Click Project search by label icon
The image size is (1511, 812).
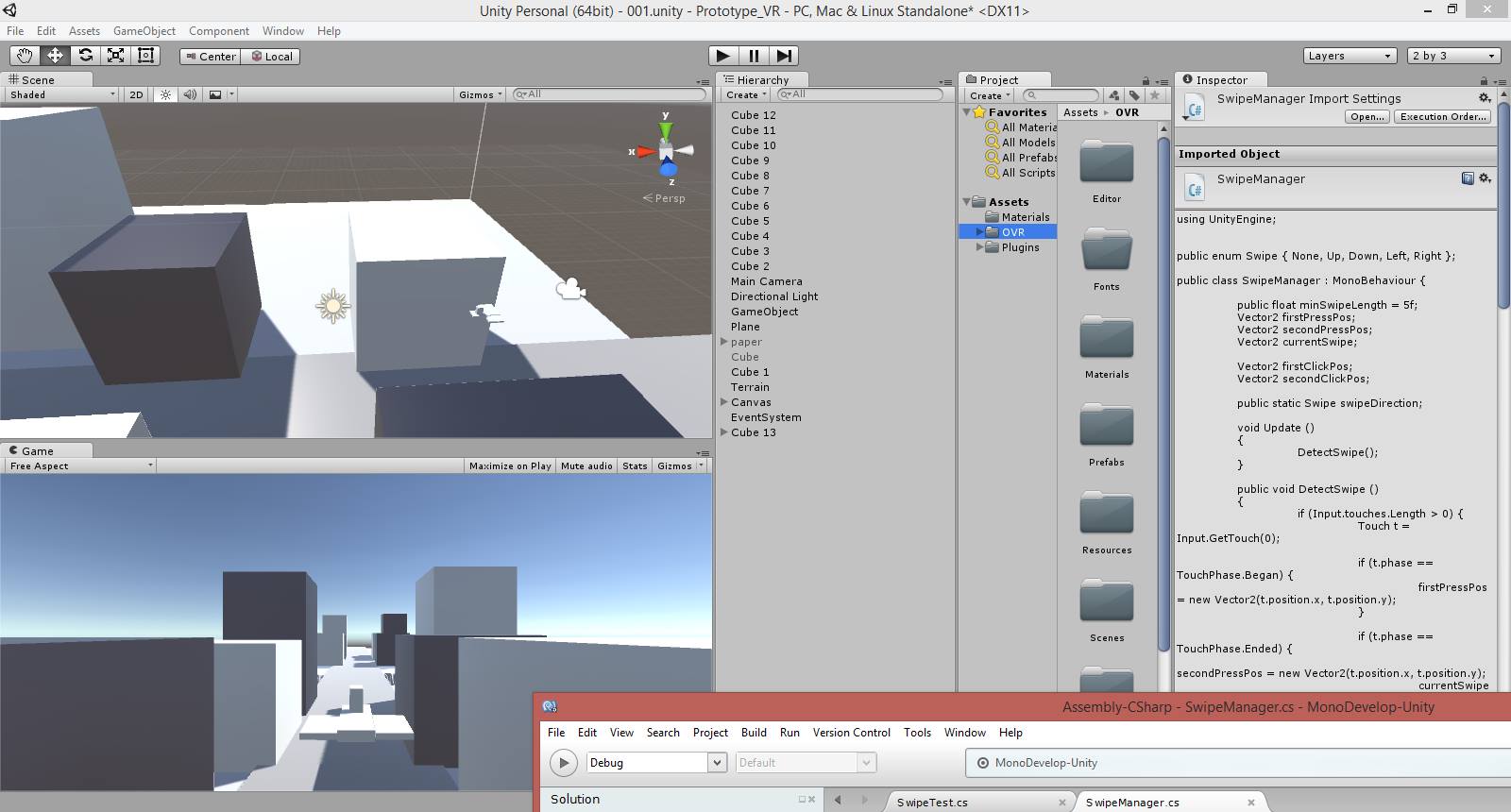click(x=1134, y=95)
